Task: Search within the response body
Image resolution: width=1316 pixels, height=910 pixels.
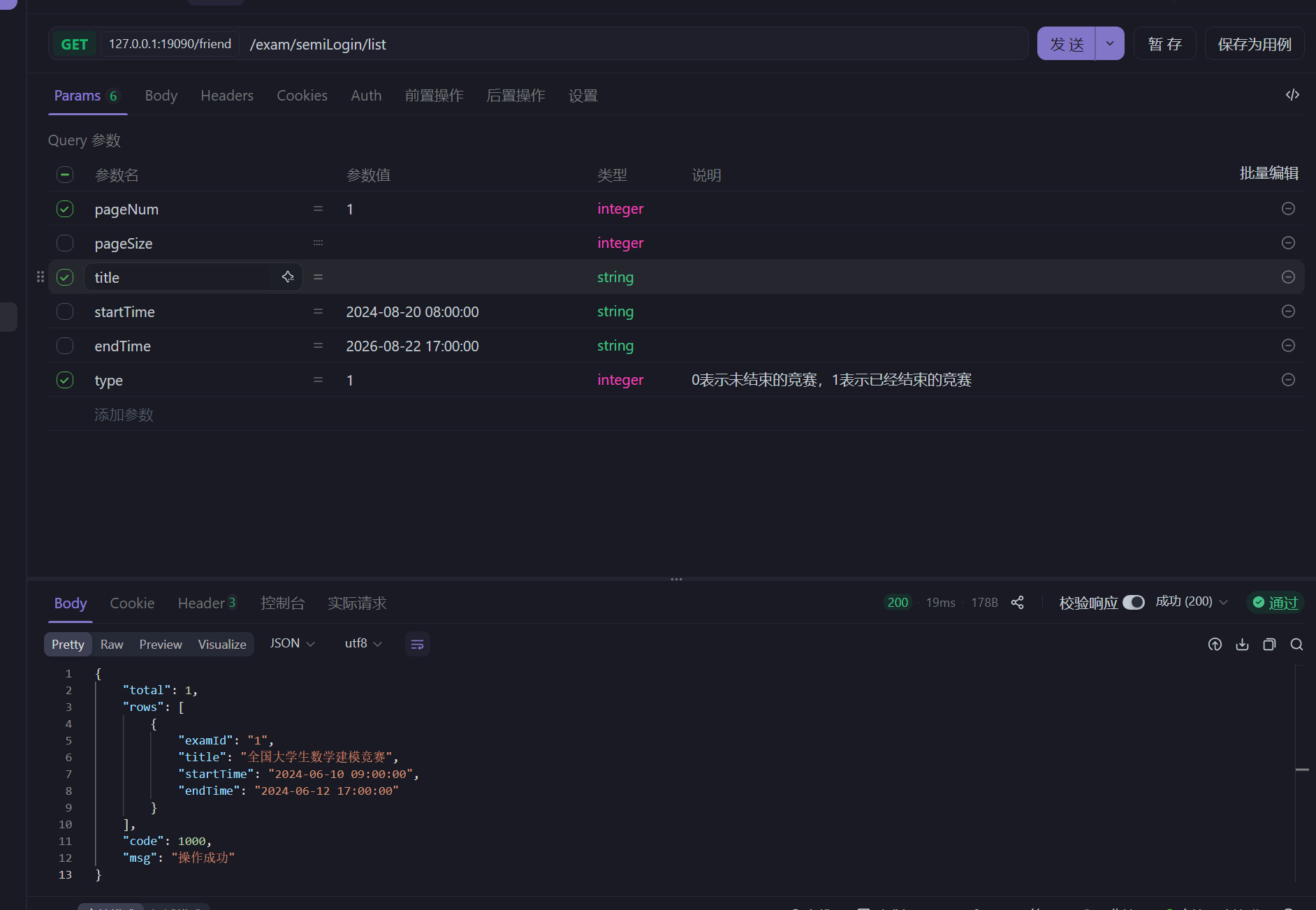Action: pyautogui.click(x=1296, y=645)
